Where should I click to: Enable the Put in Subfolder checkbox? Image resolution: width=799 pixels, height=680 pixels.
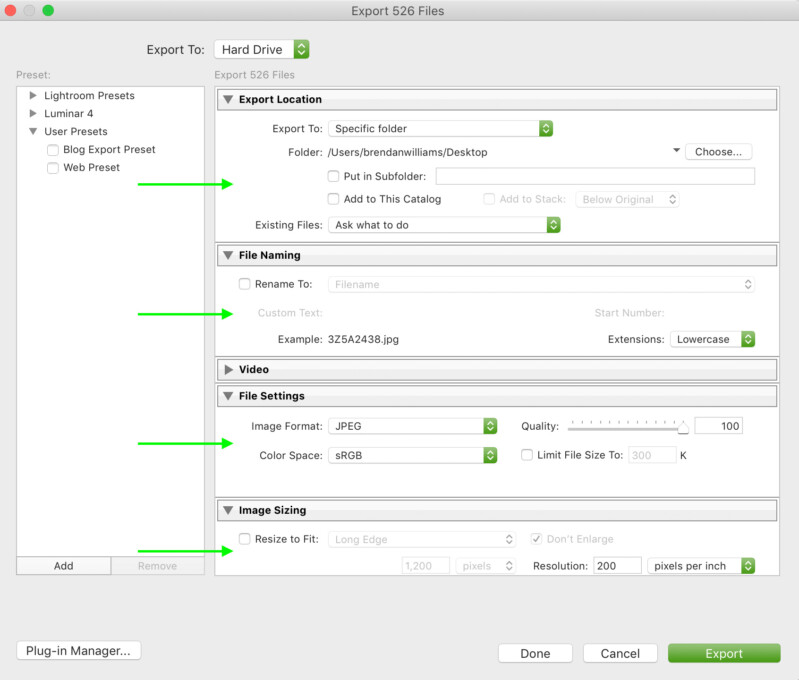[x=334, y=177]
